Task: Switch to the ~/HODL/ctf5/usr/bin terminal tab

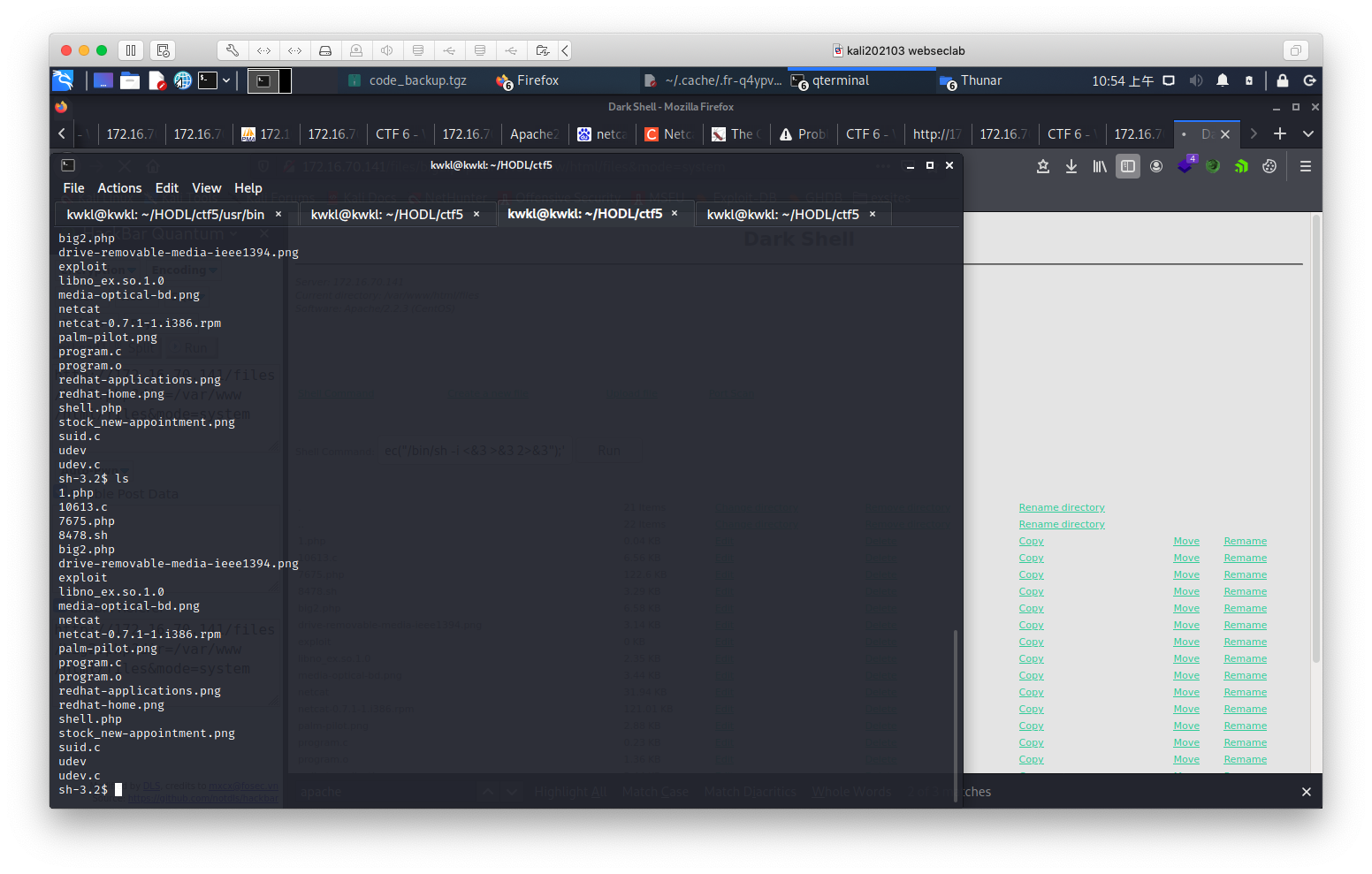Action: (175, 215)
